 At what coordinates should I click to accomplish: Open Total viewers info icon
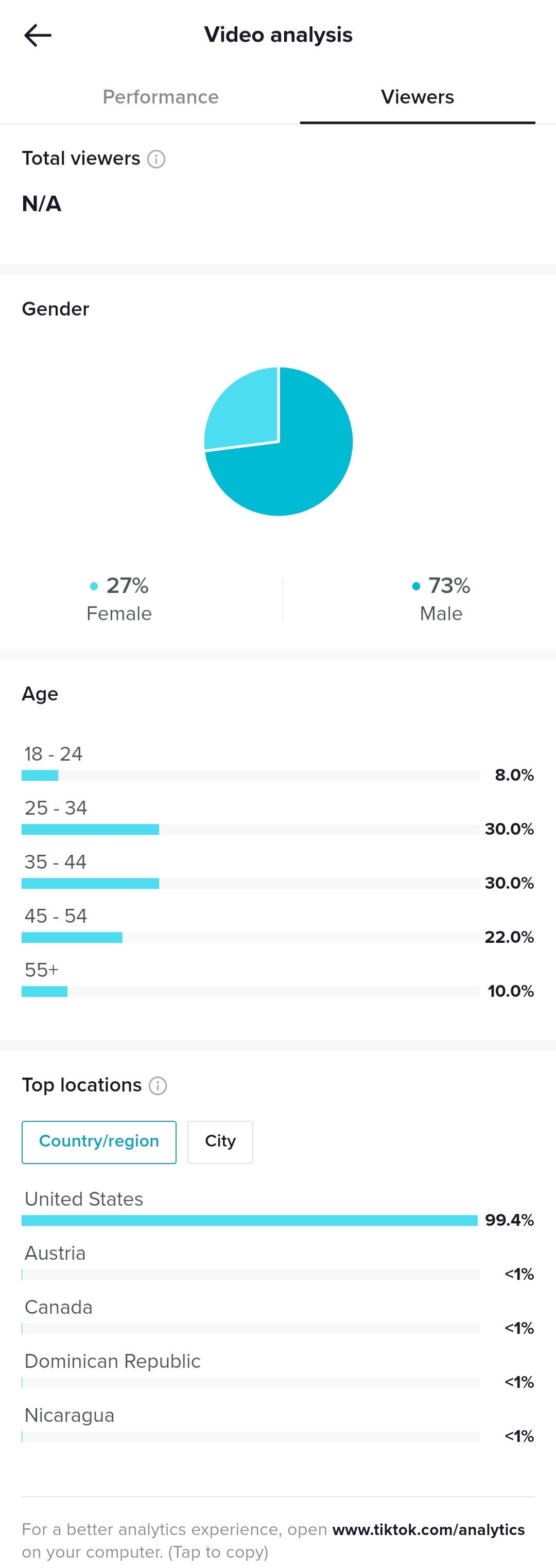pyautogui.click(x=157, y=160)
